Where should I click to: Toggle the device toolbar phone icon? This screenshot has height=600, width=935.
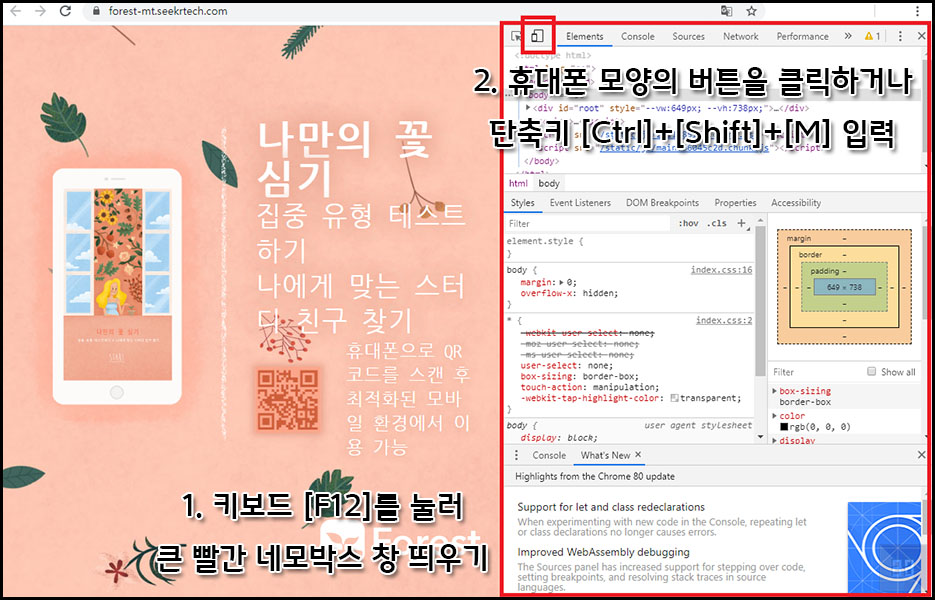click(538, 36)
